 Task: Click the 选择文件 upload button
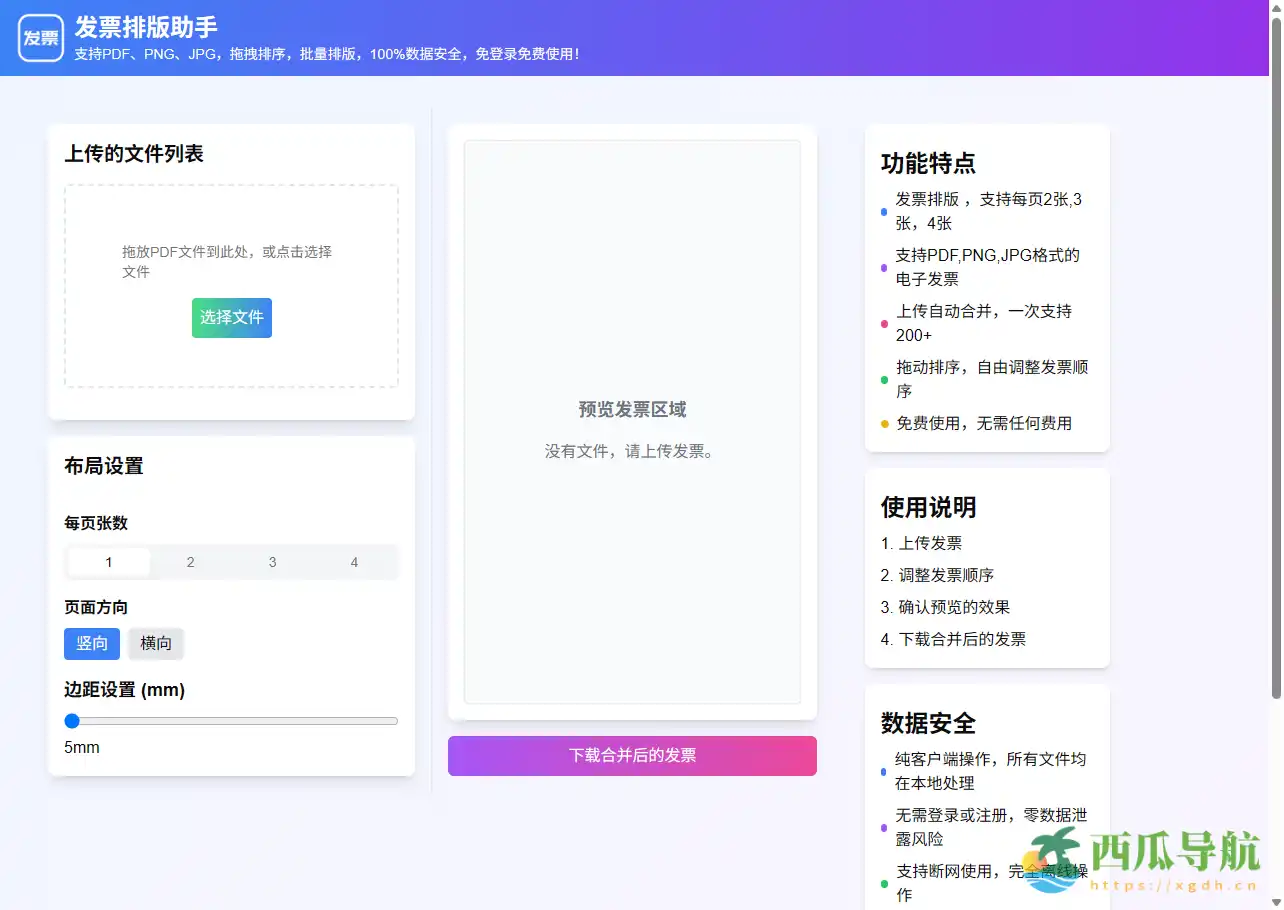pos(231,317)
